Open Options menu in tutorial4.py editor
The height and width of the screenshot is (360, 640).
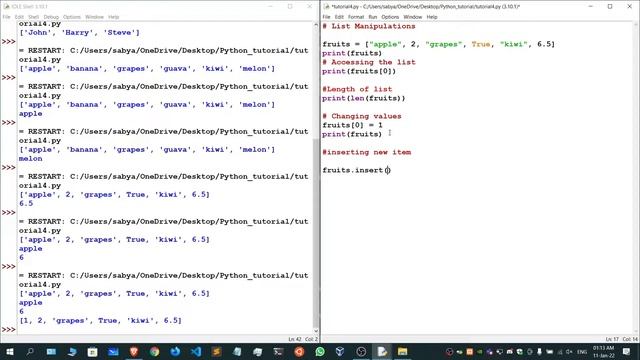click(390, 17)
